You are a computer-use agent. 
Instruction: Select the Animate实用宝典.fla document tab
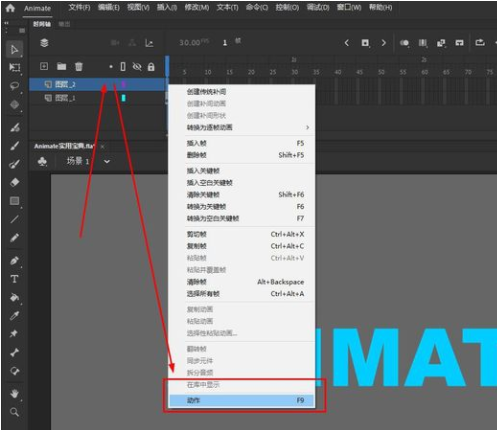pos(64,146)
